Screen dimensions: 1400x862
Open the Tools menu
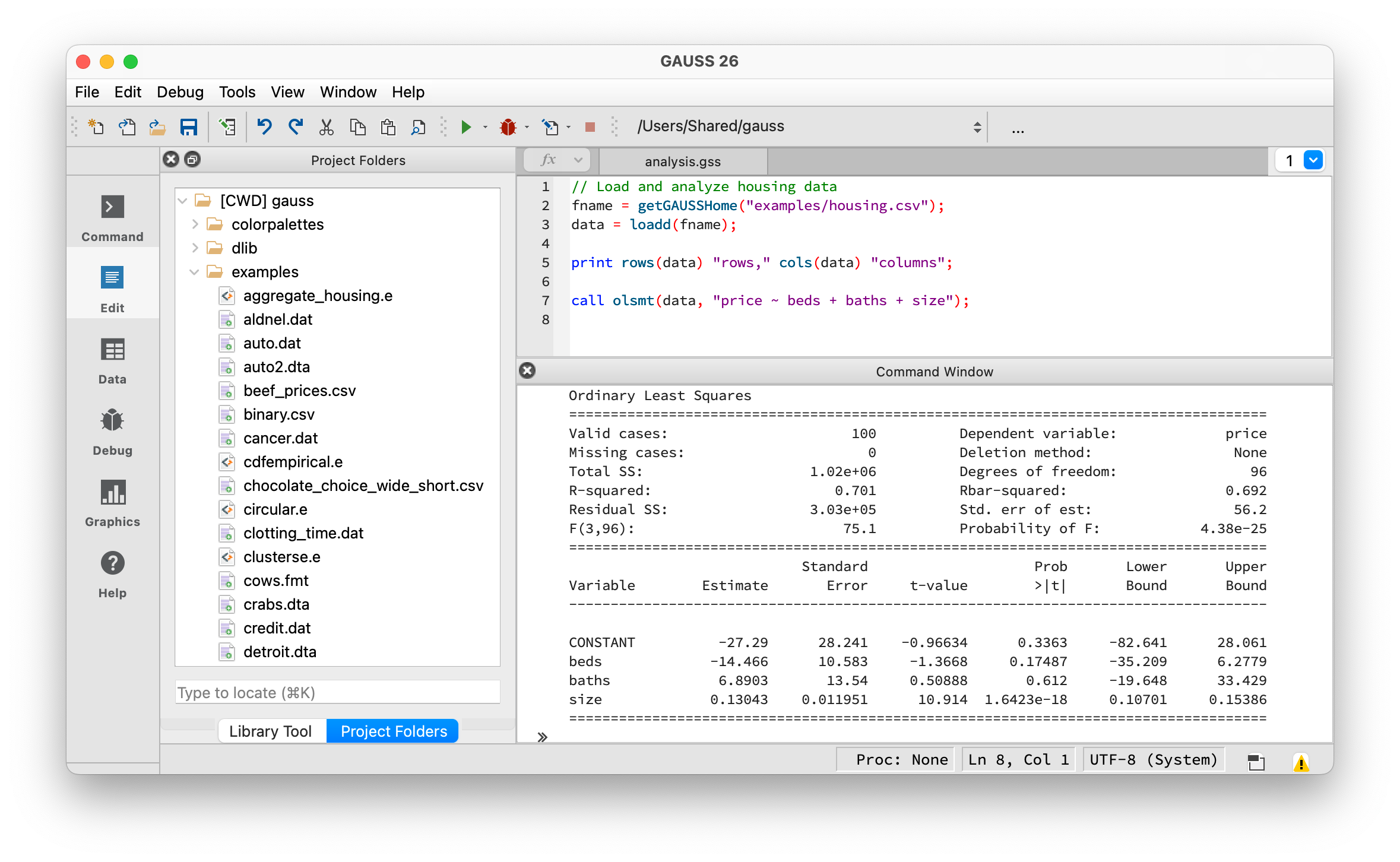pyautogui.click(x=237, y=92)
